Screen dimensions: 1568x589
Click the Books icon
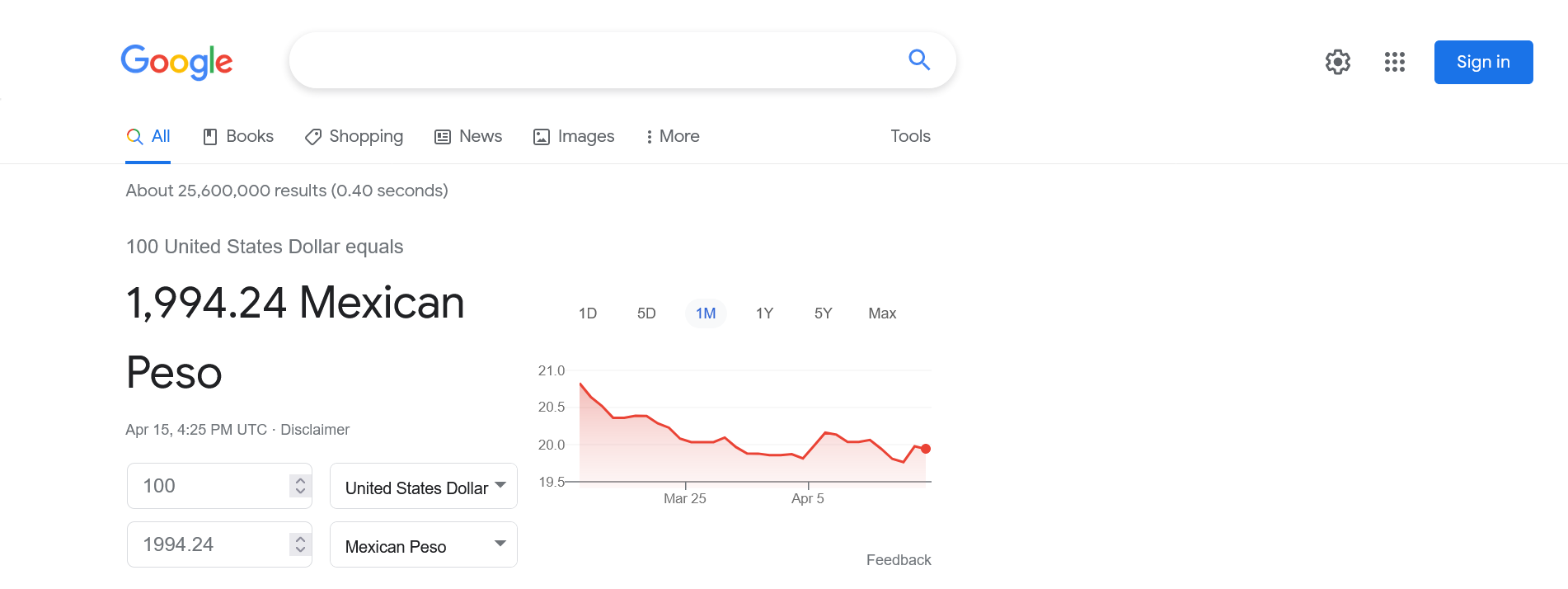(210, 136)
